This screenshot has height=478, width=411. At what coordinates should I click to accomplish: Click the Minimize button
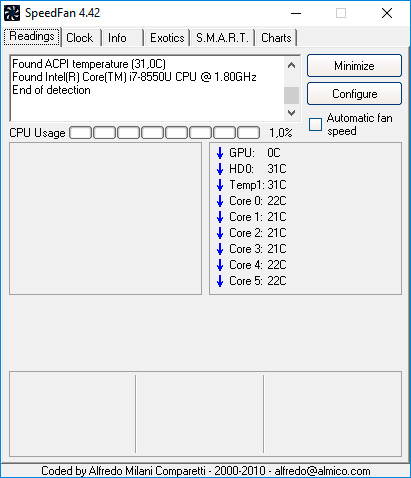click(x=354, y=66)
